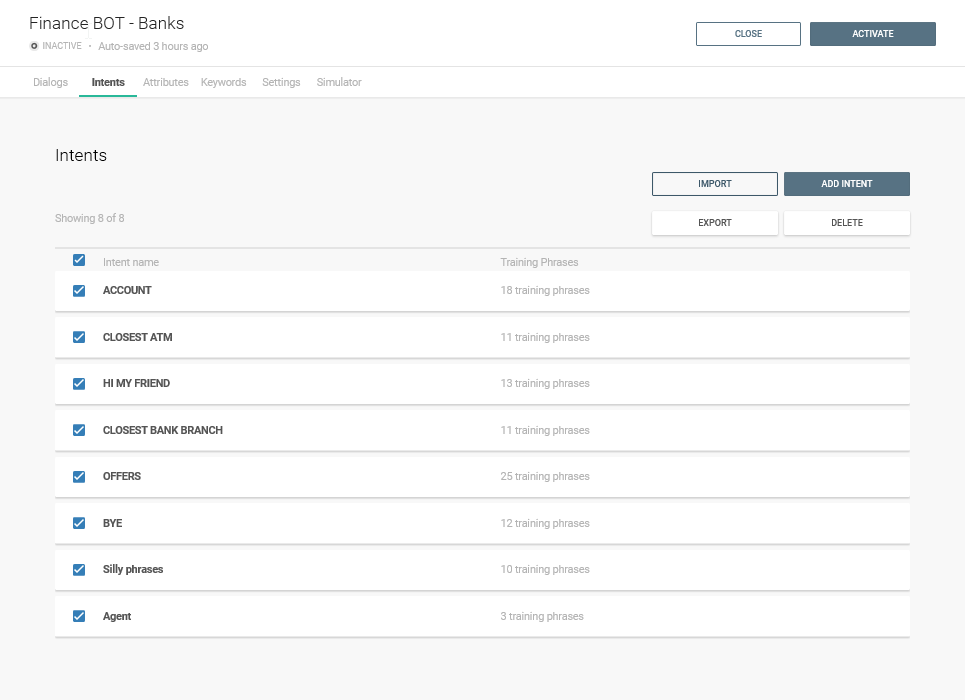
Task: Open the Attributes tab
Action: coord(165,82)
